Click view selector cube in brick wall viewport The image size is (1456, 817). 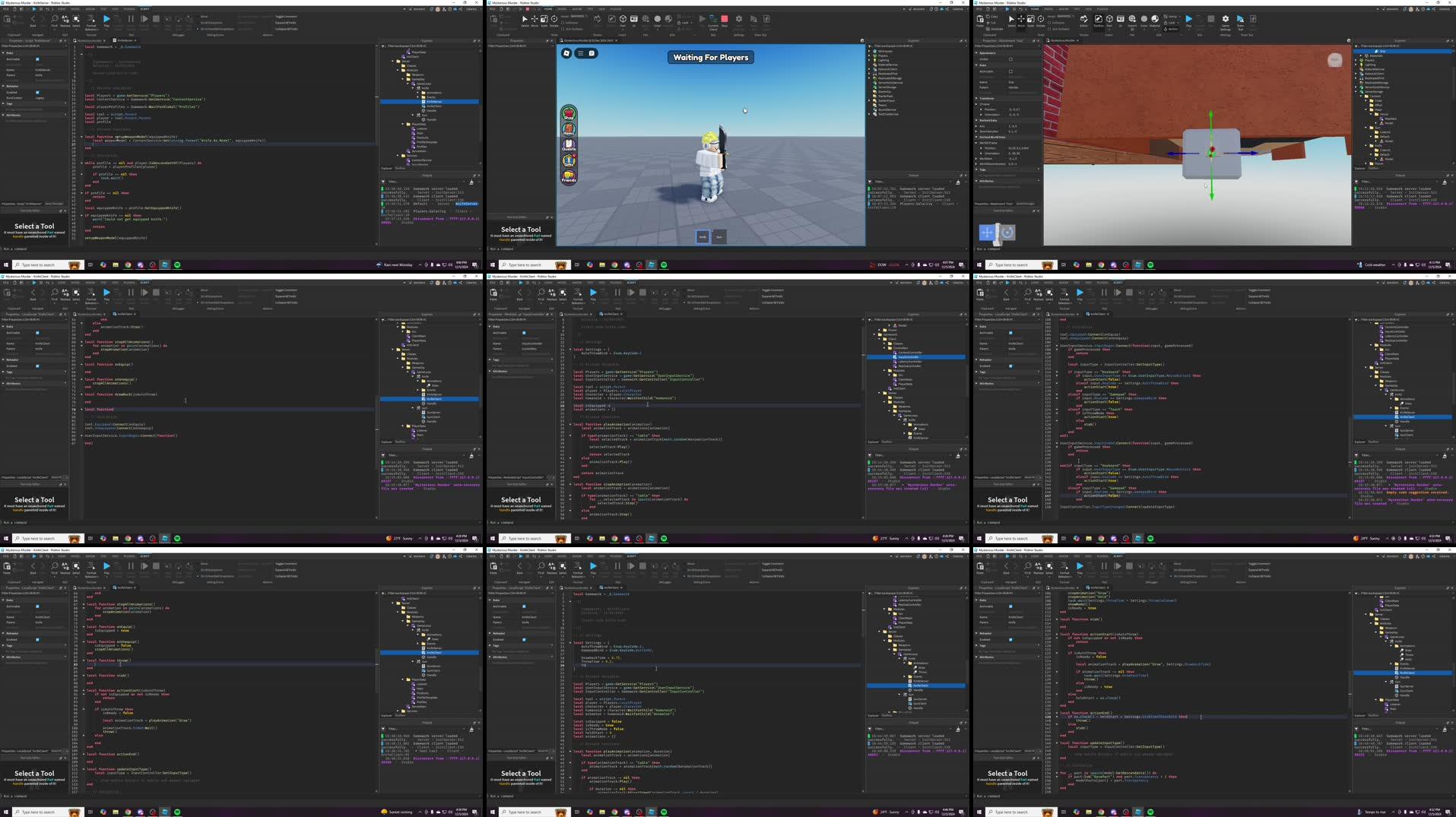click(1334, 60)
